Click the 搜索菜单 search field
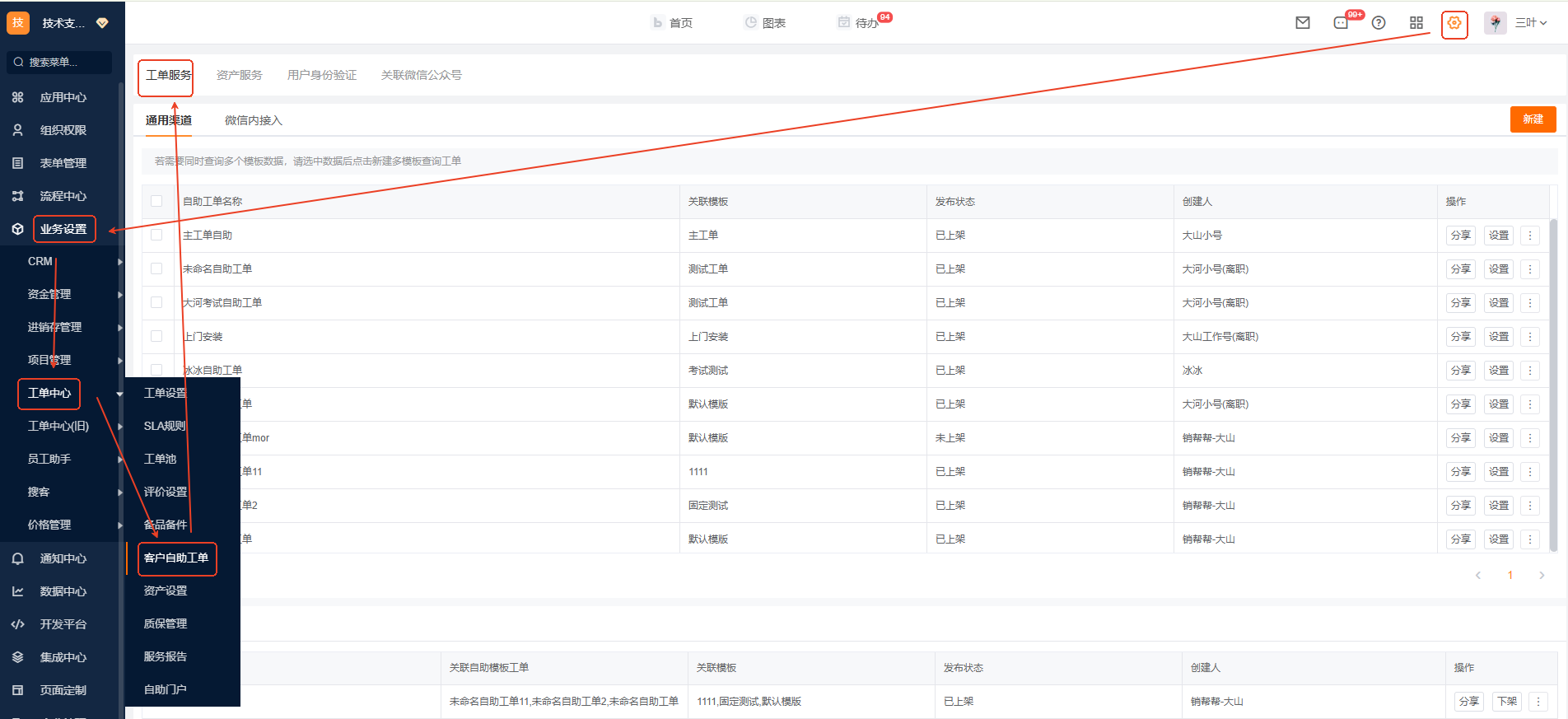 pos(59,62)
